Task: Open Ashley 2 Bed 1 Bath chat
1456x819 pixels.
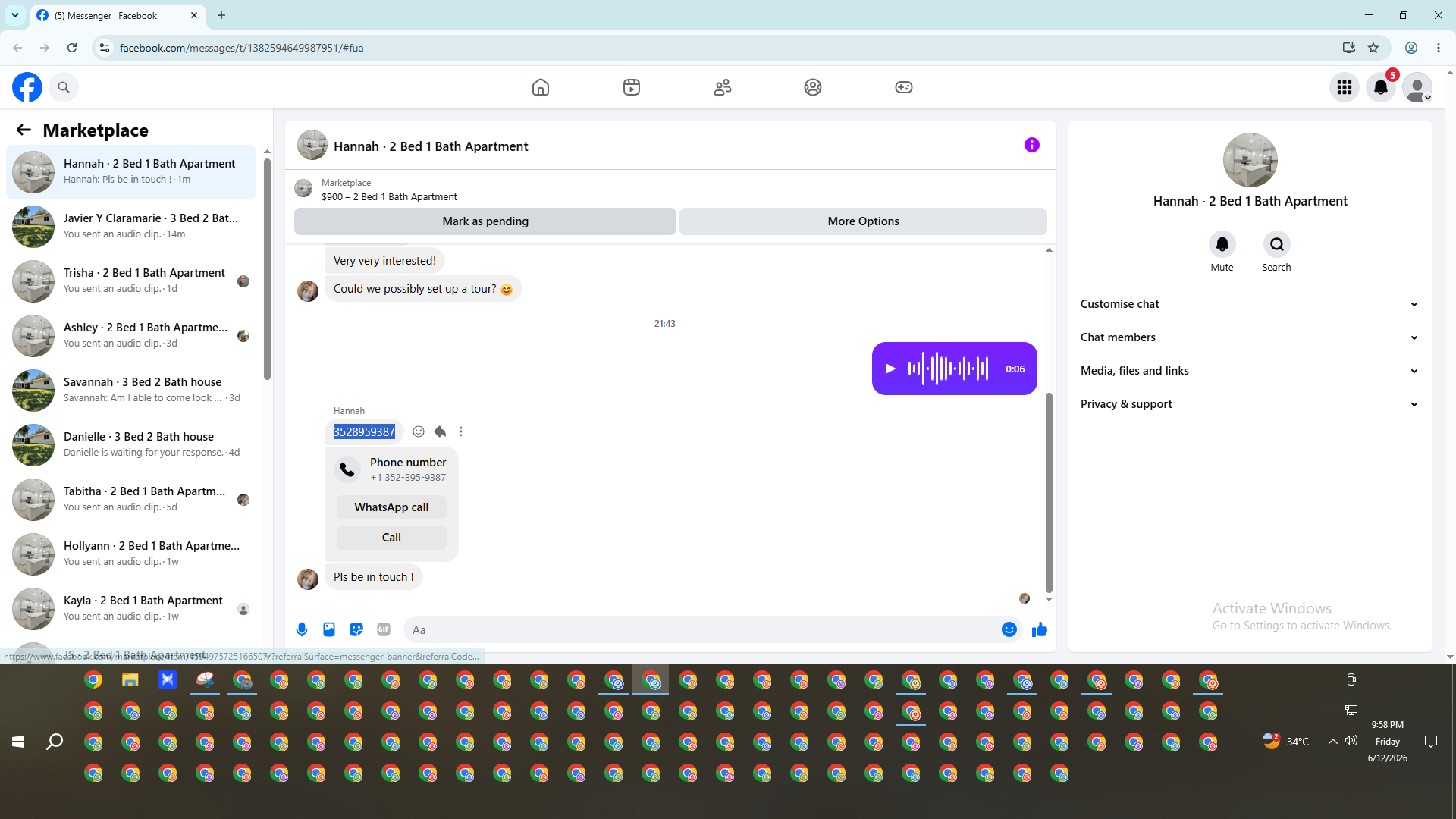Action: tap(130, 335)
